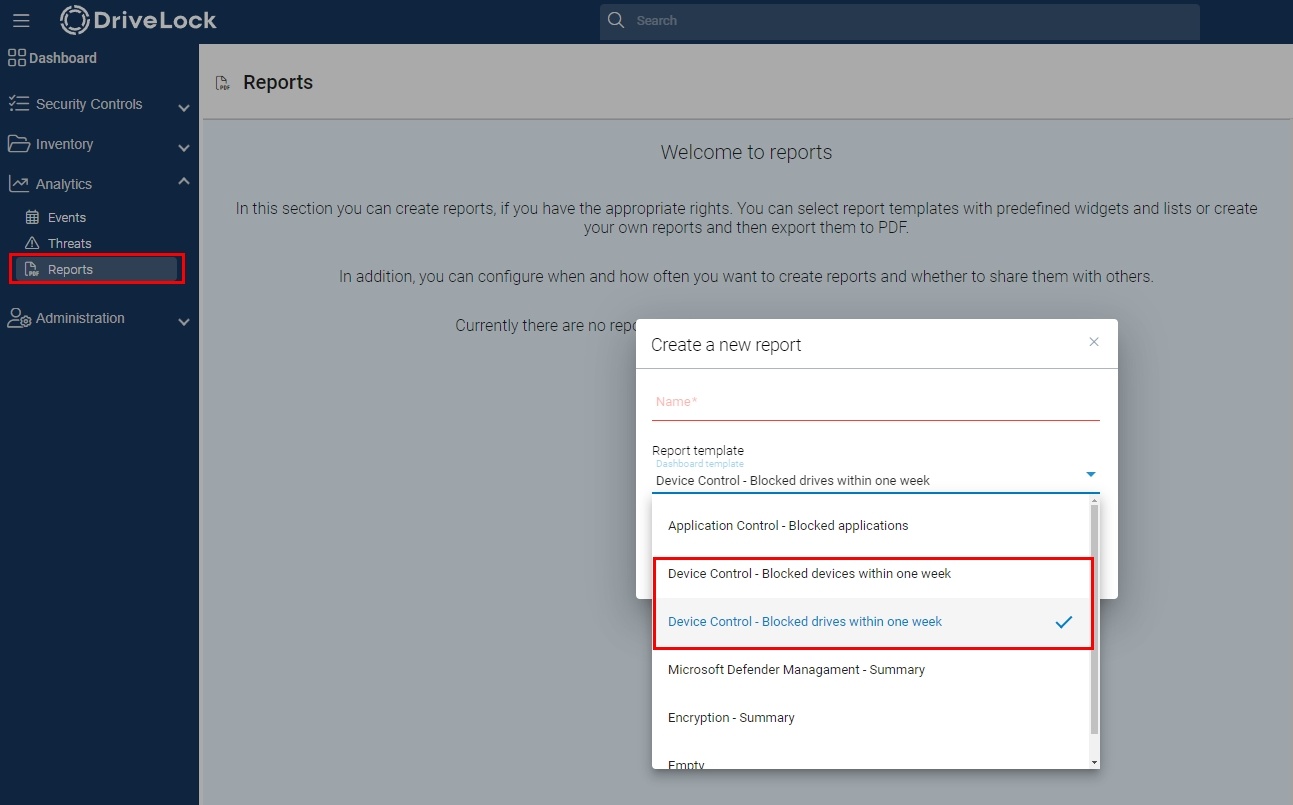The height and width of the screenshot is (805, 1293).
Task: Click the Dashboard template combo box value
Action: 793,480
